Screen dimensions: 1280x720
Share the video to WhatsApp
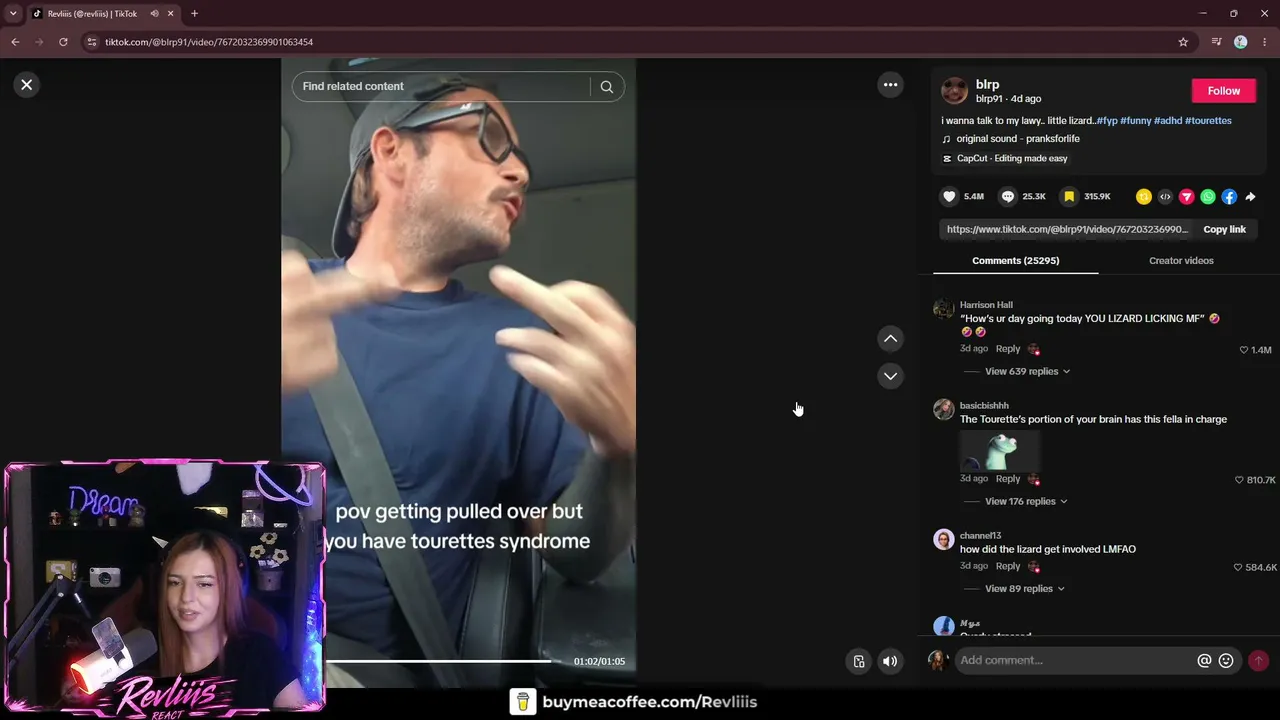click(1208, 197)
